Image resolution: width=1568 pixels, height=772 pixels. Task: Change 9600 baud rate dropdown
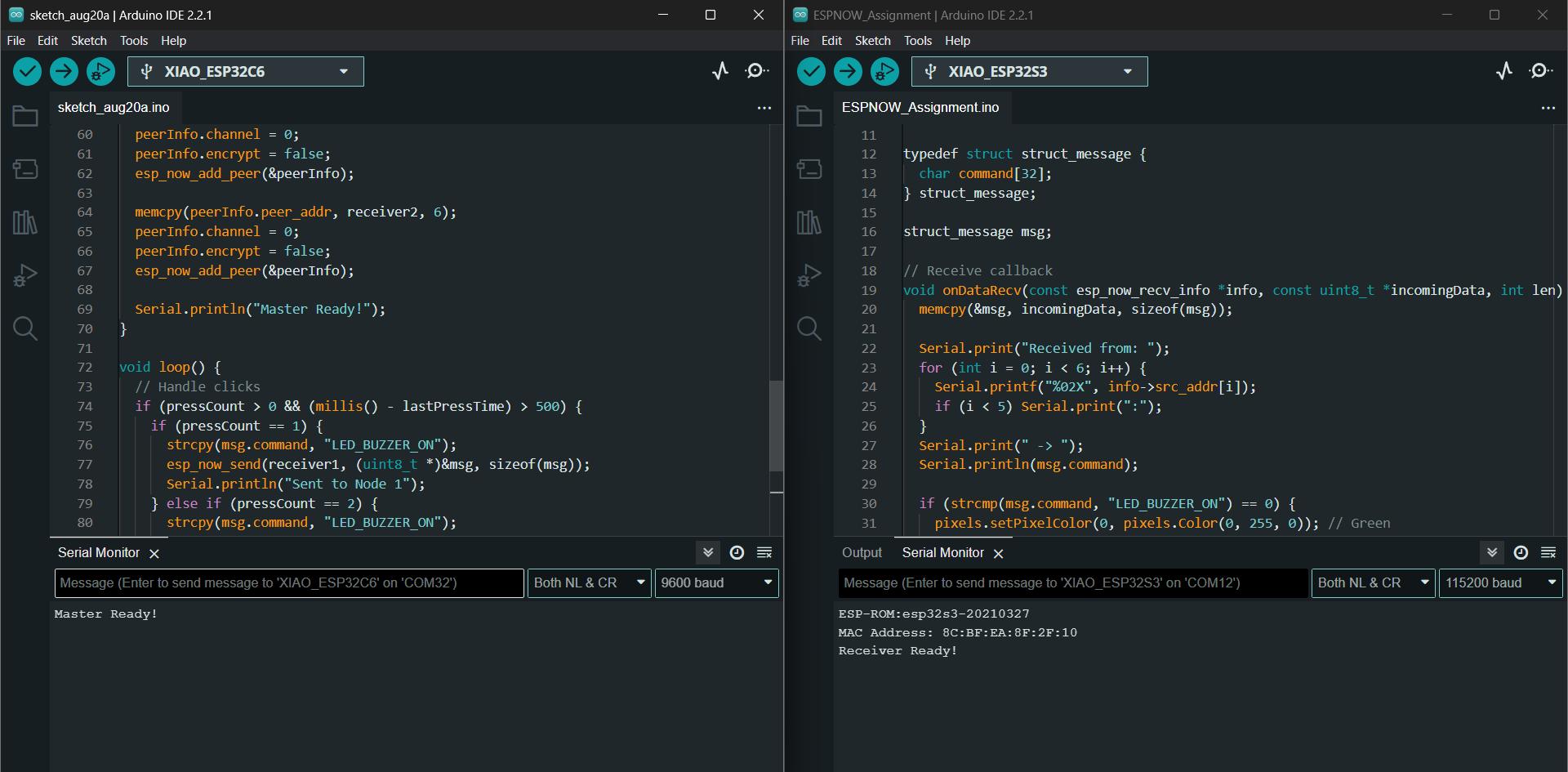coord(717,583)
